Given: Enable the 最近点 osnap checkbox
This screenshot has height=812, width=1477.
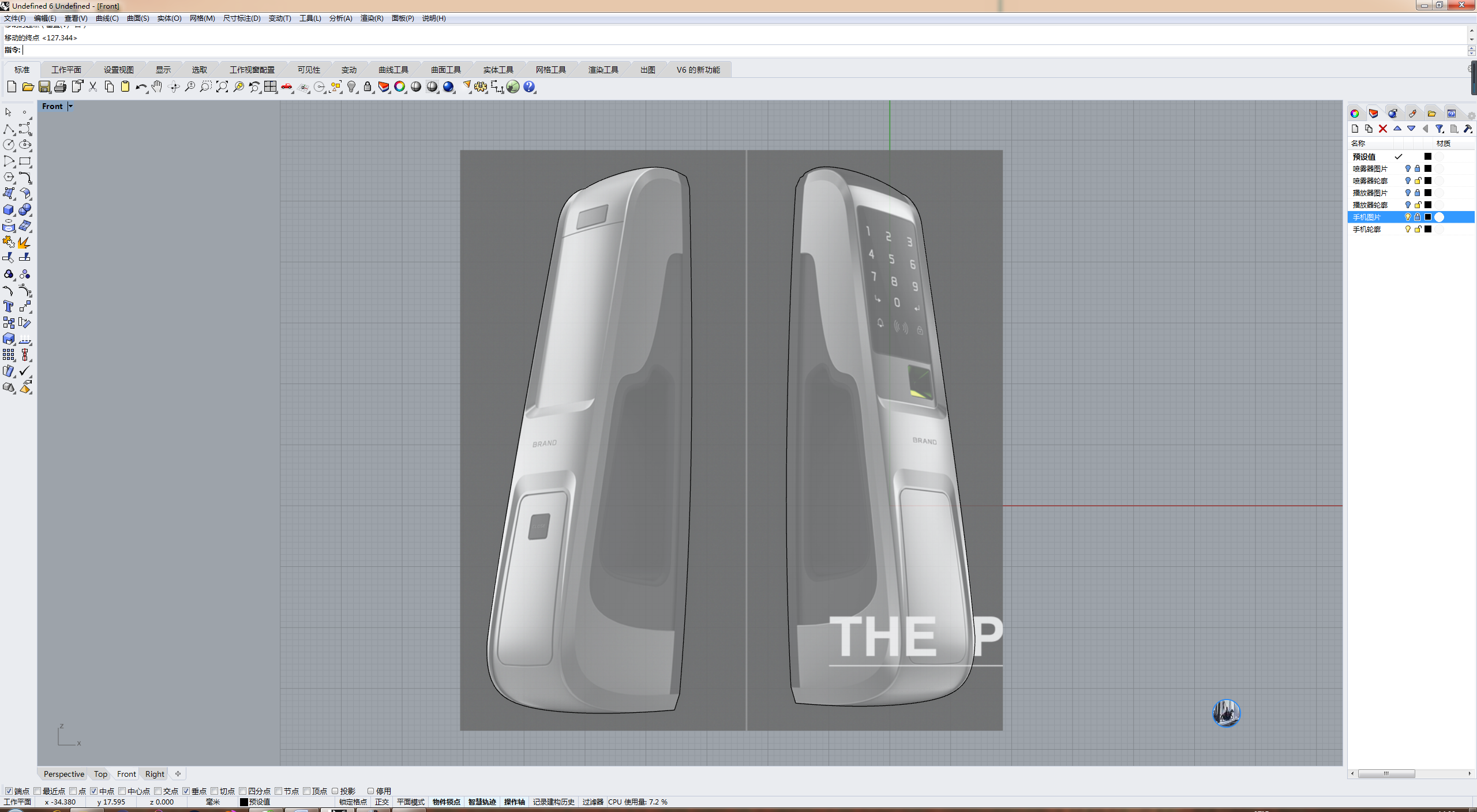Looking at the screenshot, I should tap(38, 791).
